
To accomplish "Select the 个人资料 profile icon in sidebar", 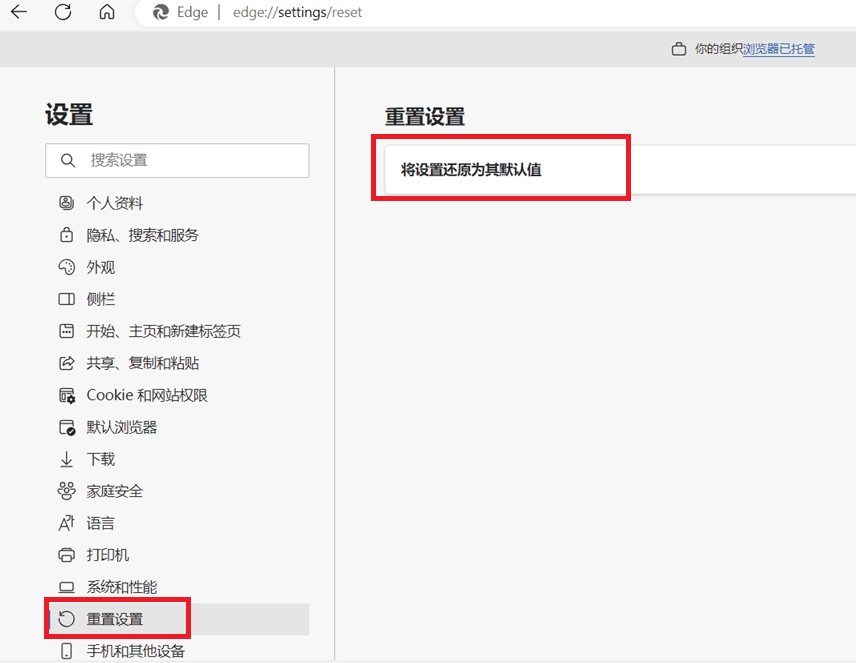I will click(x=65, y=203).
